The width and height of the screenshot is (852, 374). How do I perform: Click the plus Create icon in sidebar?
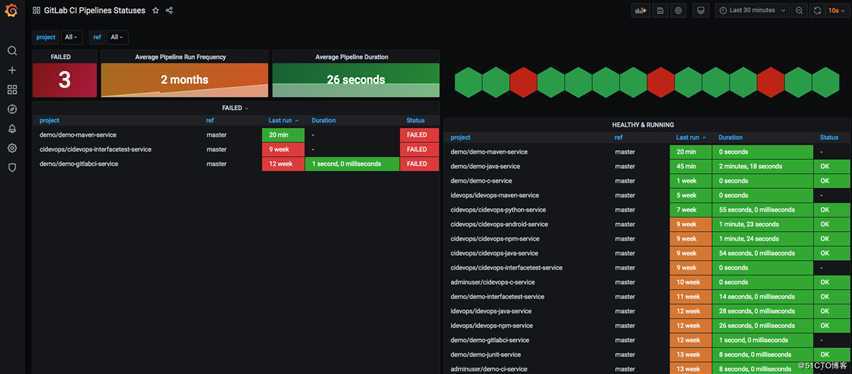pyautogui.click(x=12, y=70)
